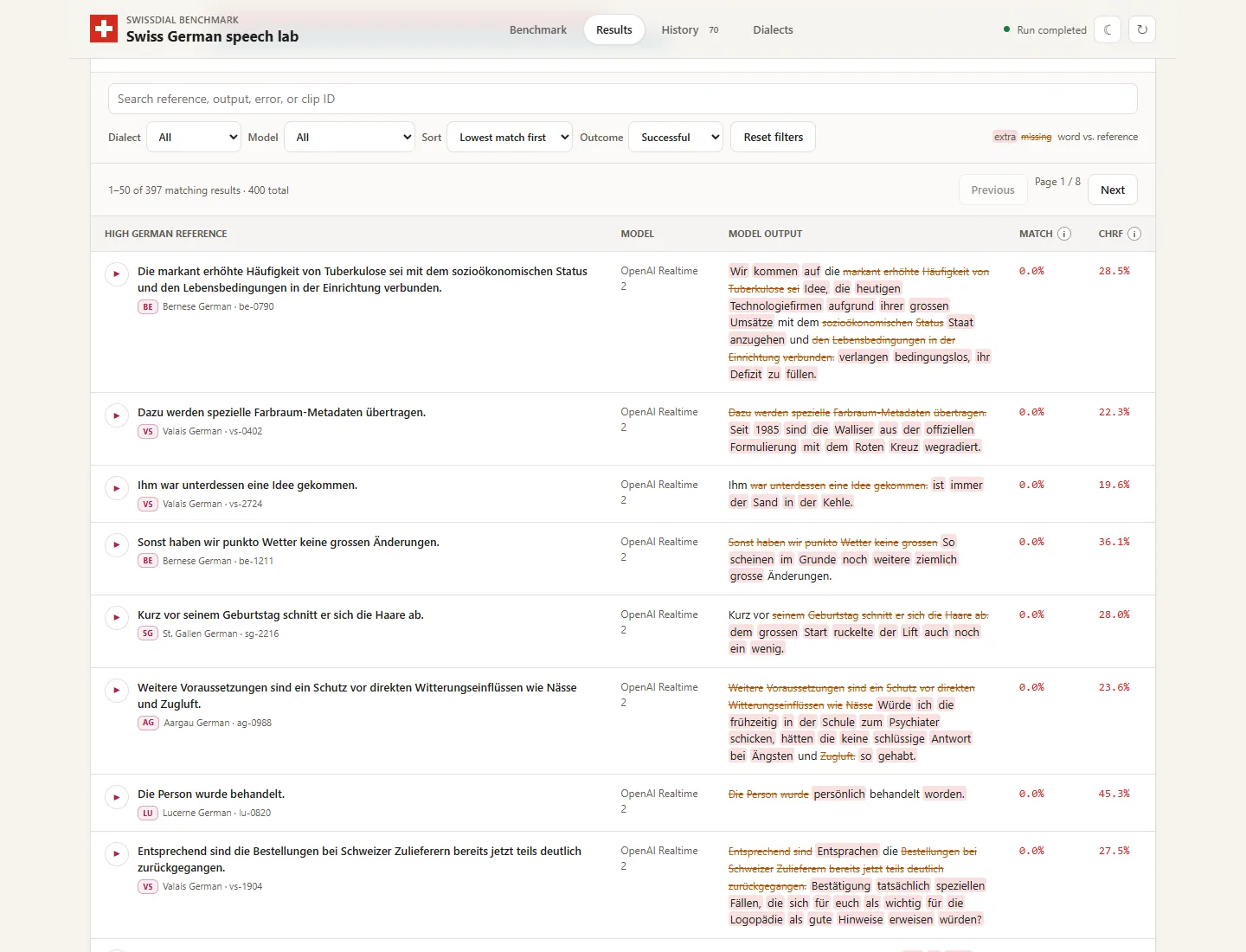1246x952 pixels.
Task: Show info for the MATCH column
Action: [x=1064, y=234]
